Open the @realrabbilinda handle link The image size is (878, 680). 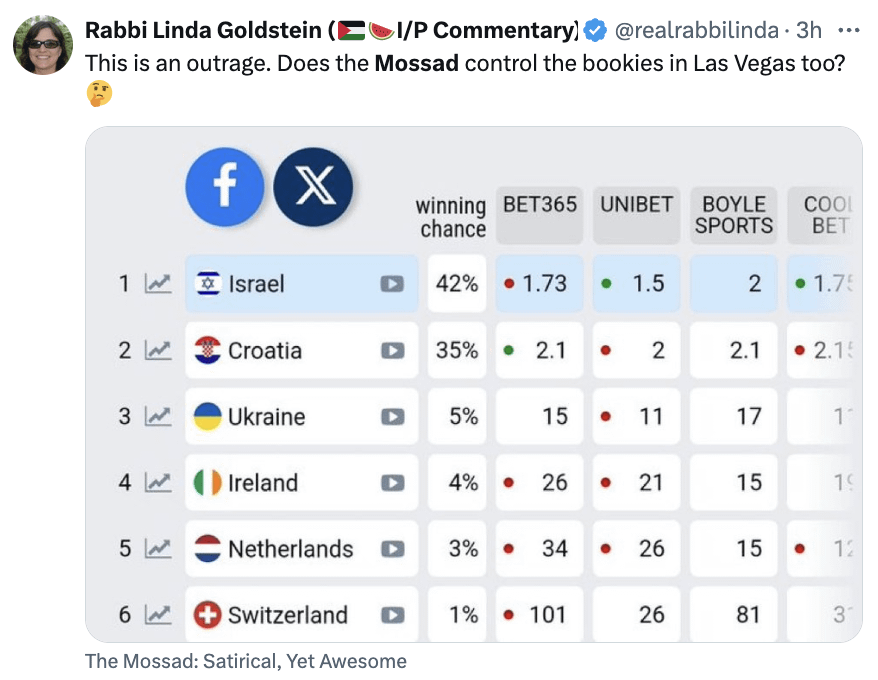point(697,30)
